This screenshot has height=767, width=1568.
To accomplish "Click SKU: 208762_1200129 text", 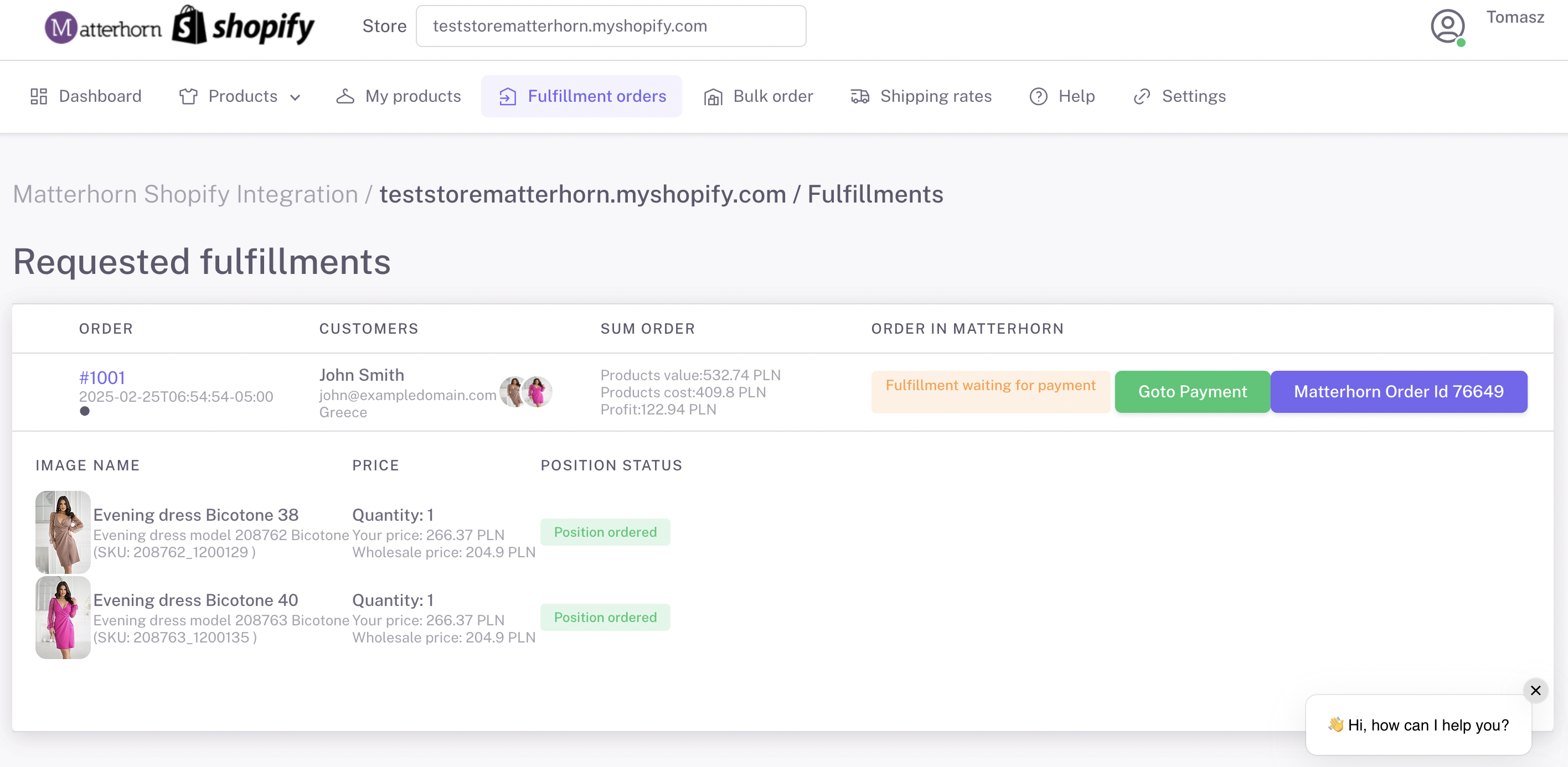I will click(174, 552).
